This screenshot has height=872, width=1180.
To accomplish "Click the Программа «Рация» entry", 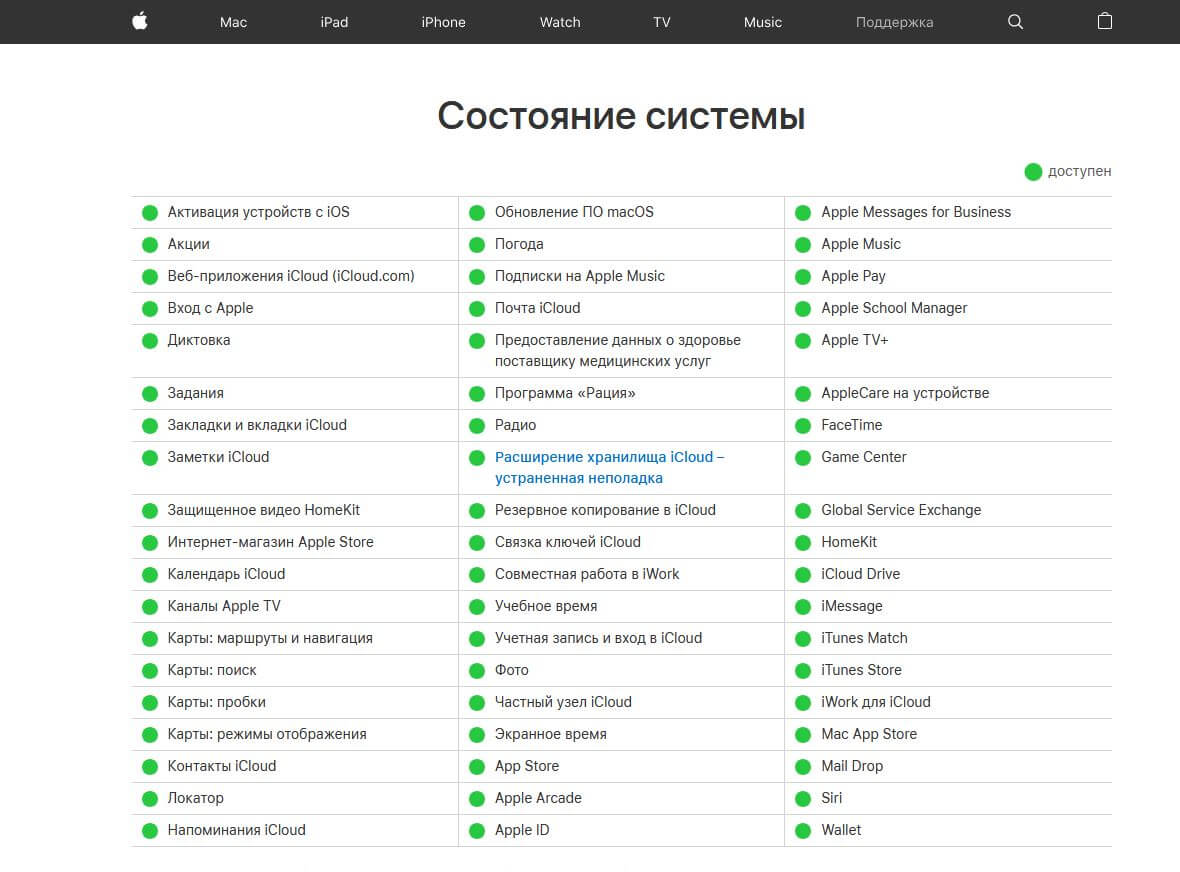I will [564, 393].
